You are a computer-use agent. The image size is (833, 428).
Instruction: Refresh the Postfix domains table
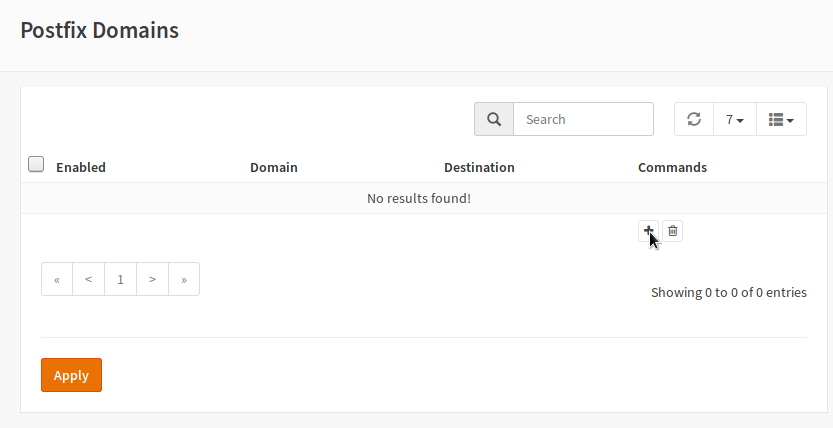[694, 119]
